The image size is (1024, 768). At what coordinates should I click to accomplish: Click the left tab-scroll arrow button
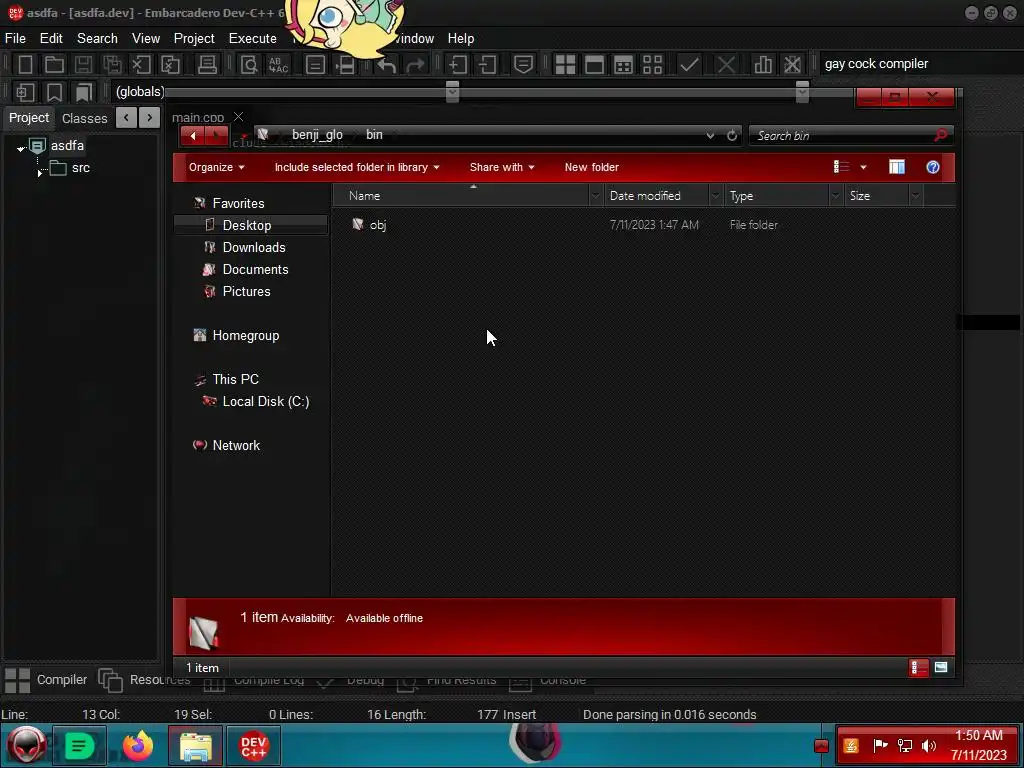coord(126,118)
